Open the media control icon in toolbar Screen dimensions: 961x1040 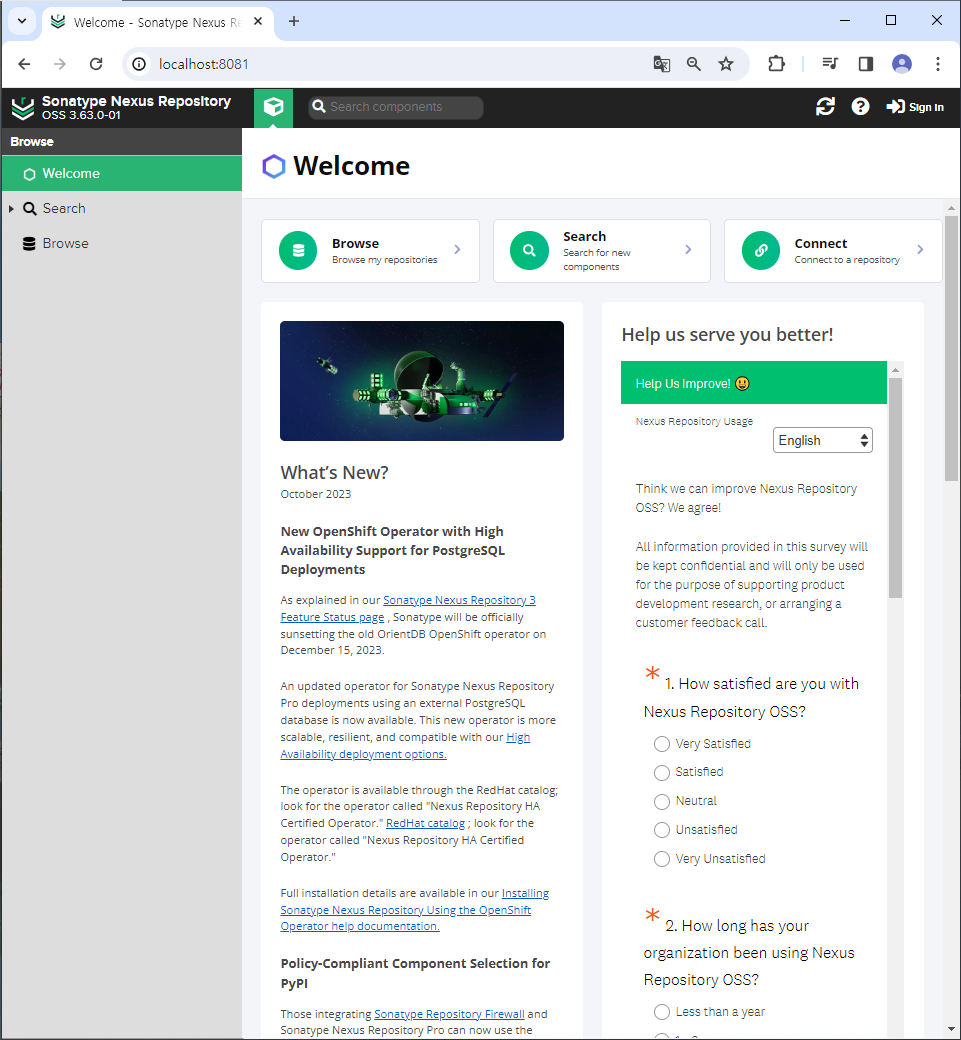tap(830, 64)
